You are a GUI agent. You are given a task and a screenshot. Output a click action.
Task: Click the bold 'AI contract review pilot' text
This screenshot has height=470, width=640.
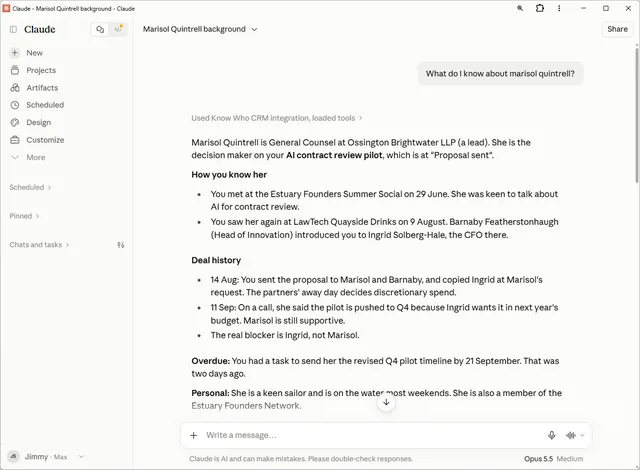334,155
